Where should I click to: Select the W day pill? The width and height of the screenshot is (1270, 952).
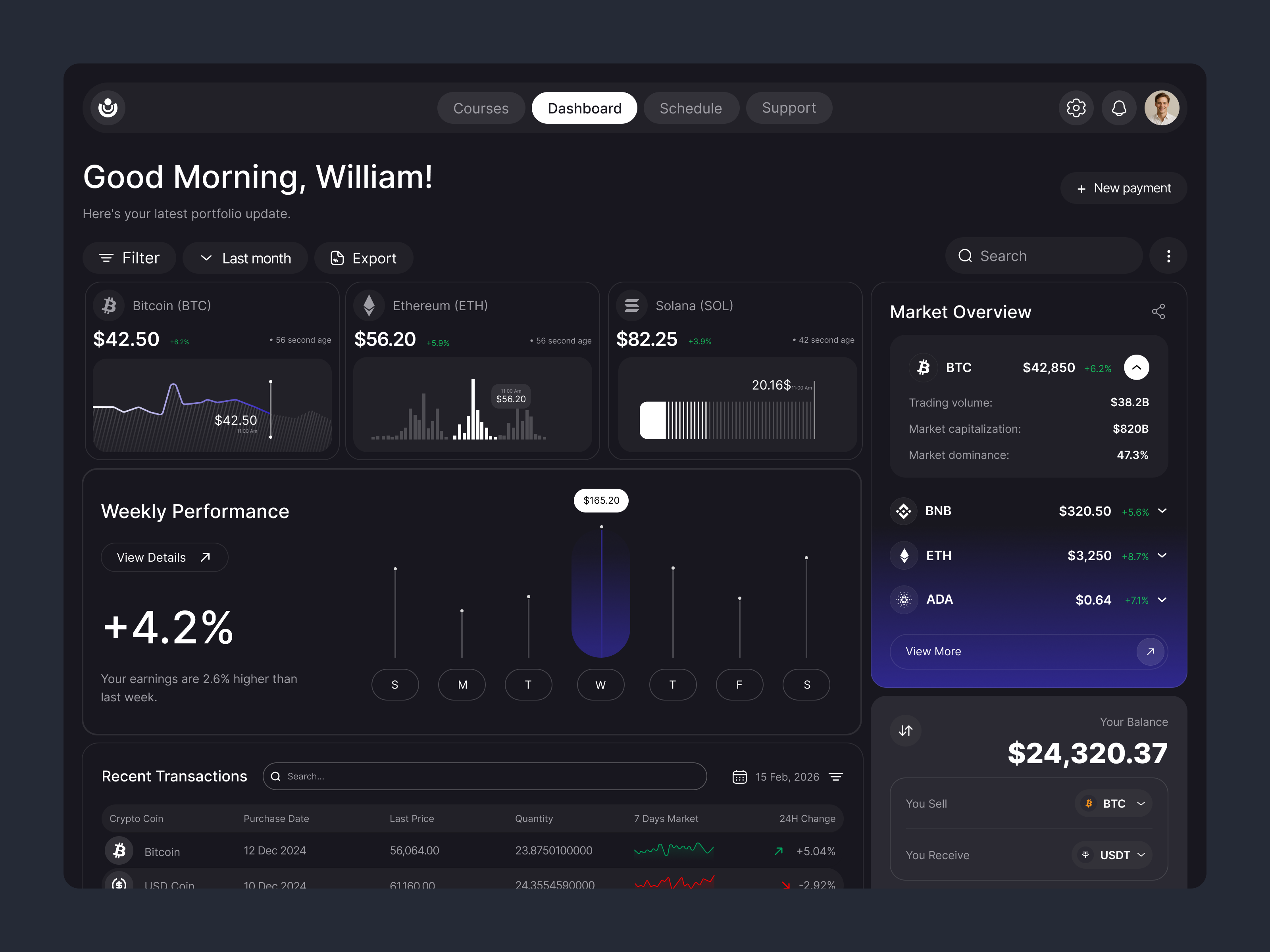pyautogui.click(x=600, y=685)
